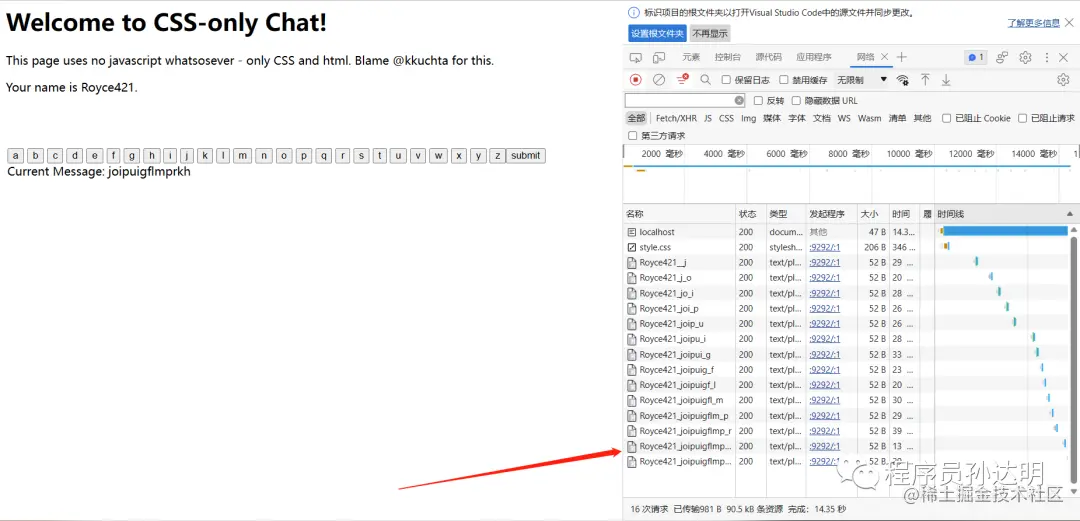1080x521 pixels.
Task: Open the 无限制 throttling dropdown
Action: point(862,80)
